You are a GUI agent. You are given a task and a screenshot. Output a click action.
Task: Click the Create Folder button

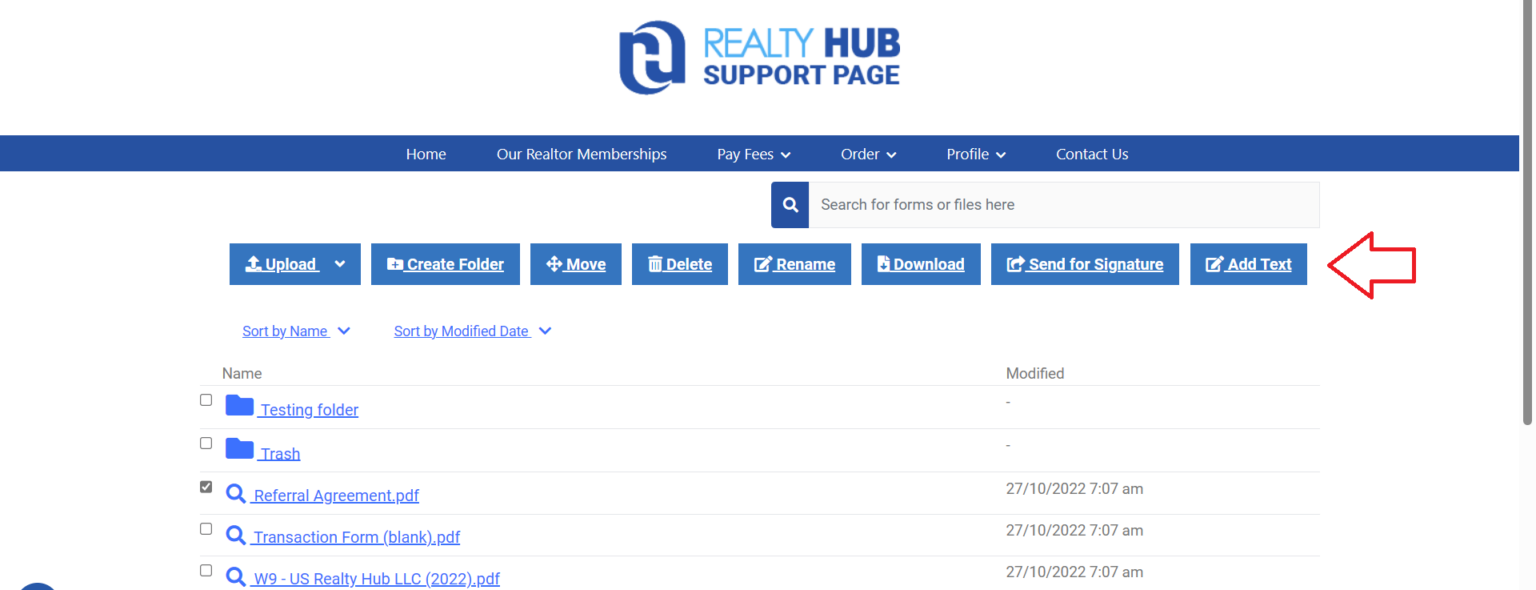point(445,264)
